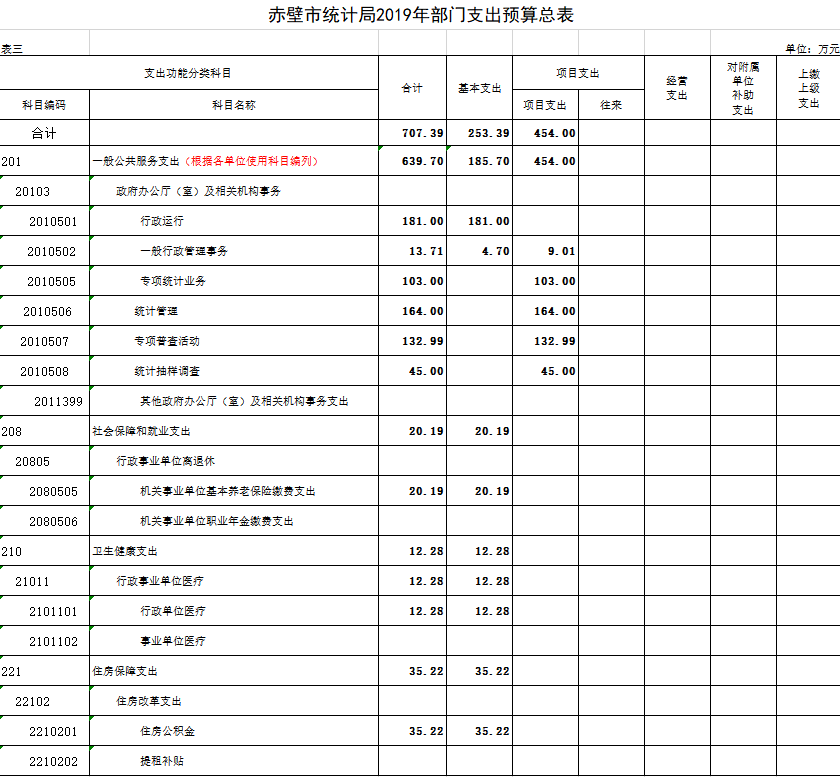Viewport: 840px width, 777px height.
Task: Click the value 13.71
Action: [426, 251]
